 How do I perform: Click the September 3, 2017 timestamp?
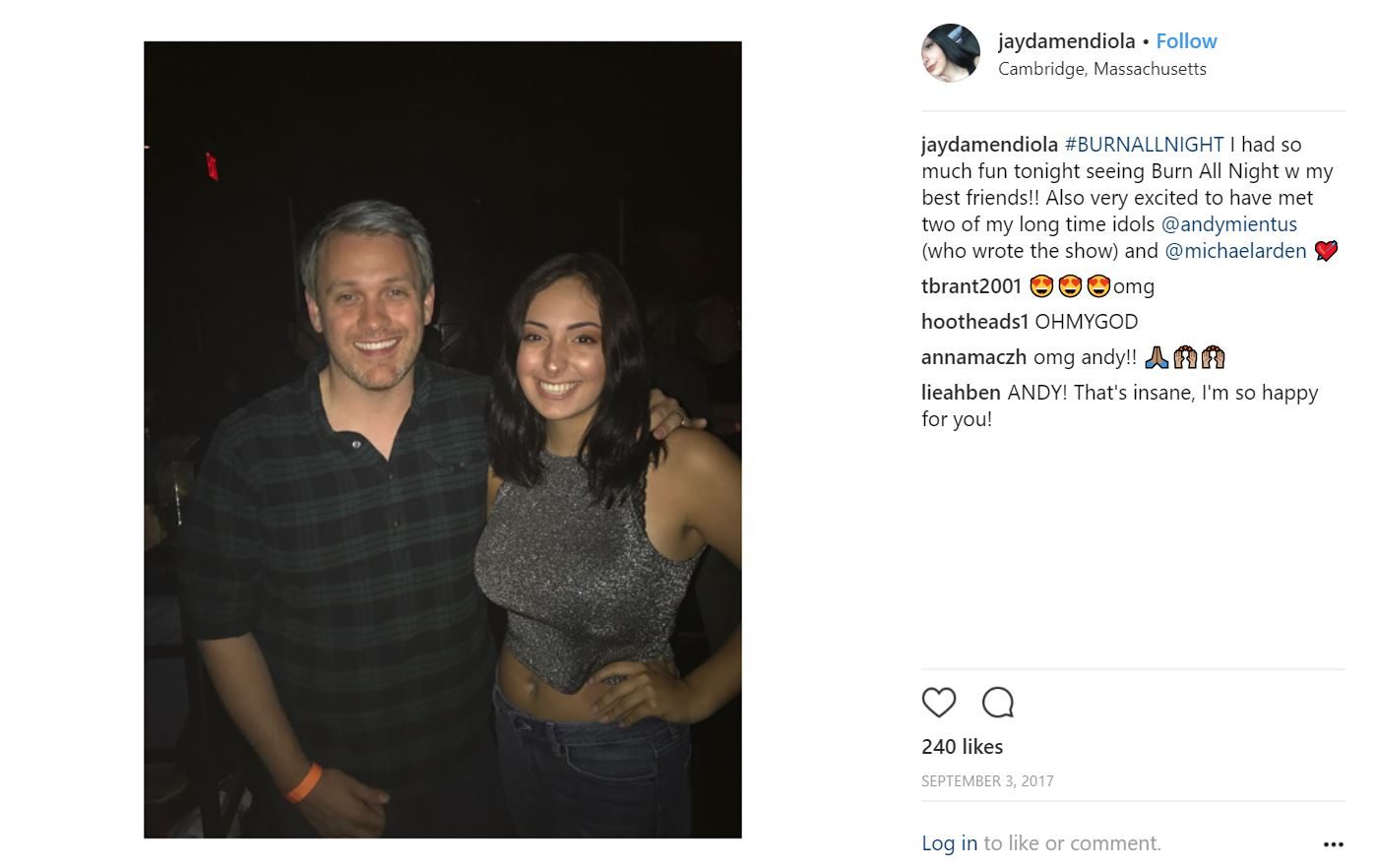pos(987,781)
